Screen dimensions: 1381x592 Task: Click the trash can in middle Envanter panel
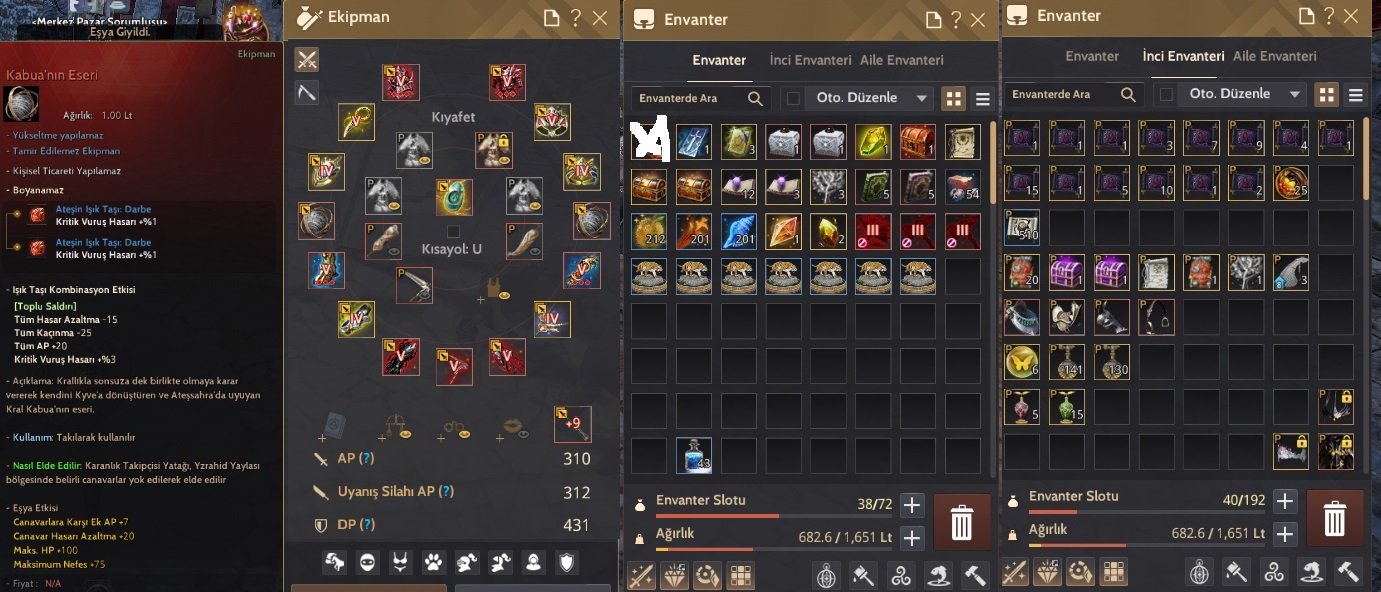961,522
